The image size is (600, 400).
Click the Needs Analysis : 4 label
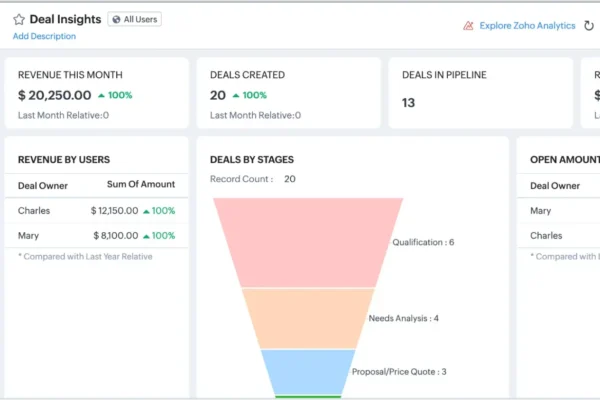click(403, 318)
